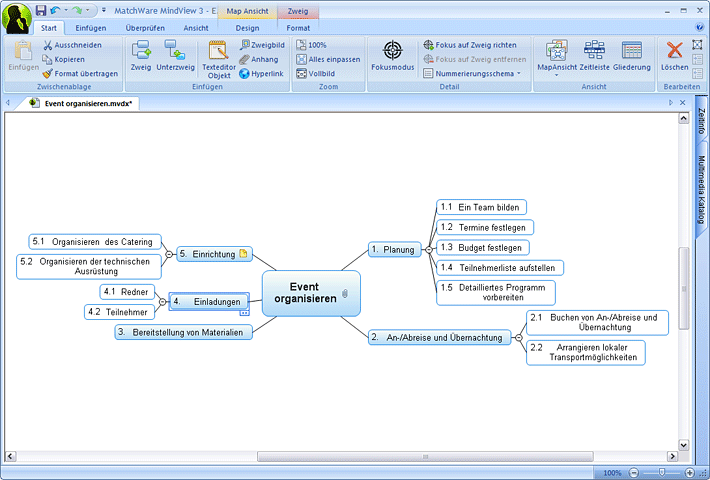Click the Undo arrow icon
Viewport: 710px width, 480px height.
click(55, 10)
